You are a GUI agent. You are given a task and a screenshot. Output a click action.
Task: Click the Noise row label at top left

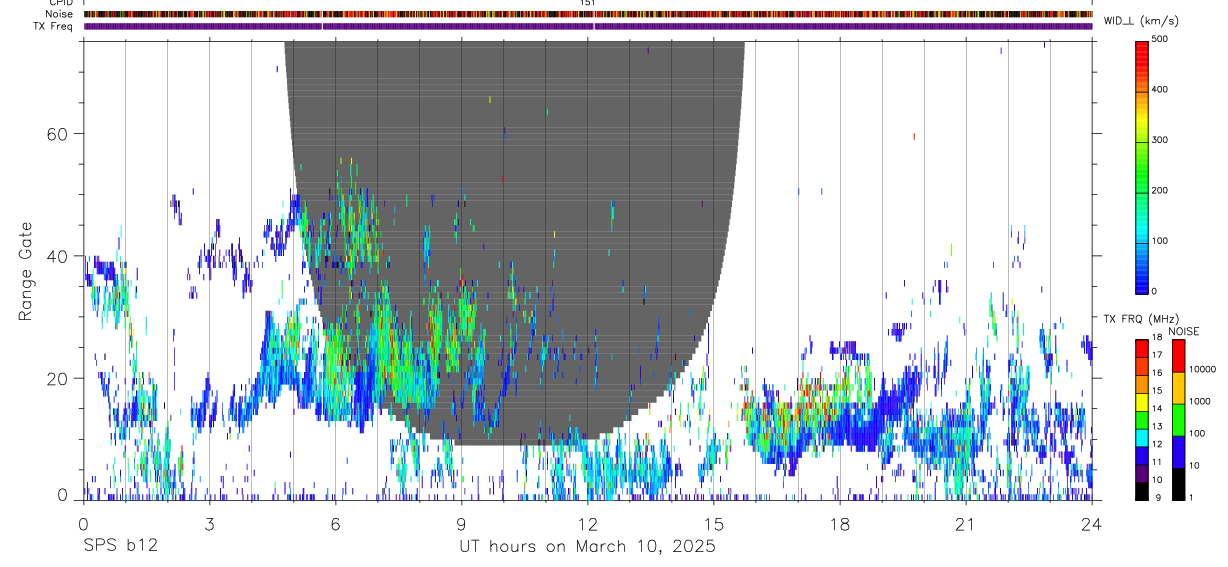coord(60,14)
